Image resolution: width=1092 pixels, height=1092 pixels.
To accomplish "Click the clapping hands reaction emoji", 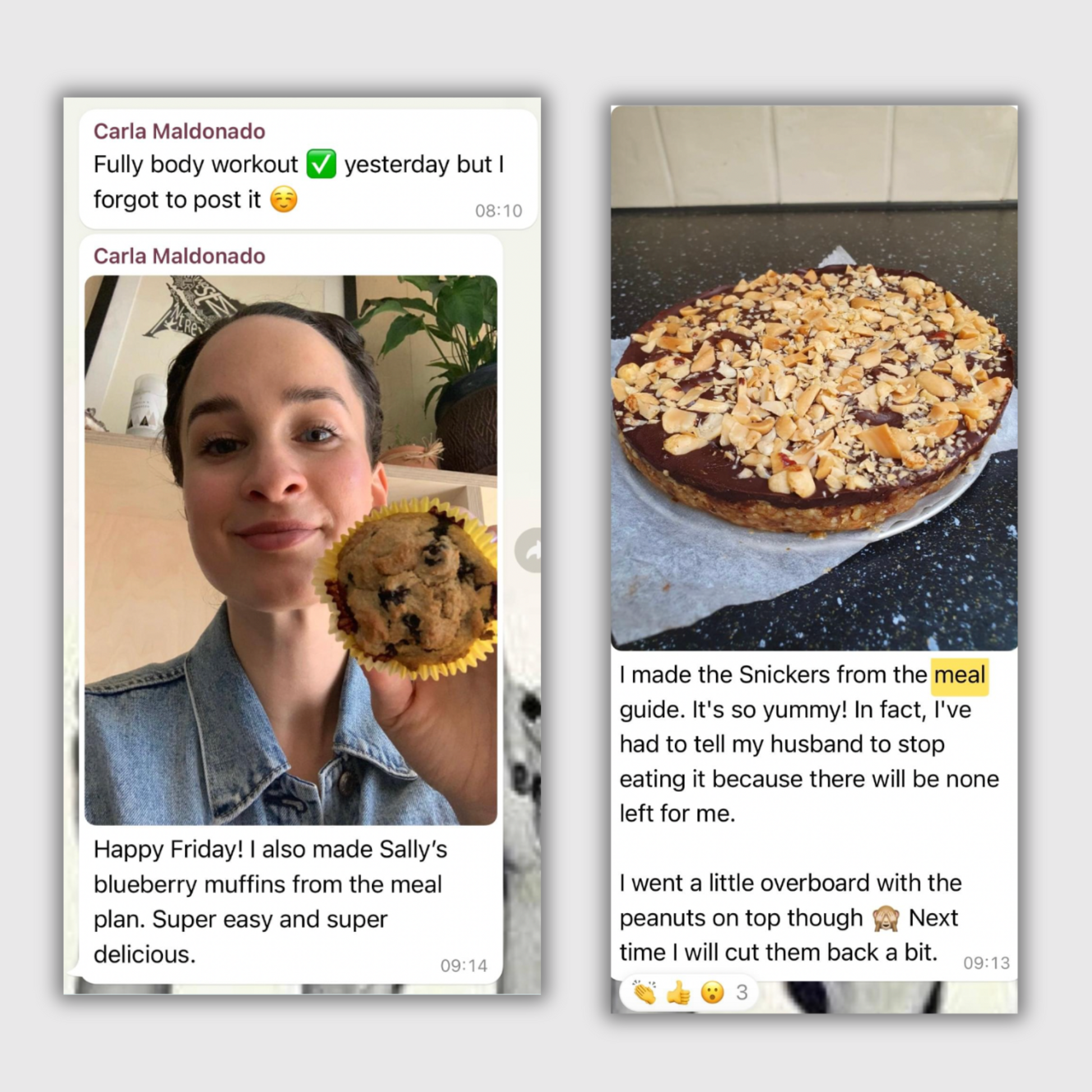I will click(x=644, y=992).
